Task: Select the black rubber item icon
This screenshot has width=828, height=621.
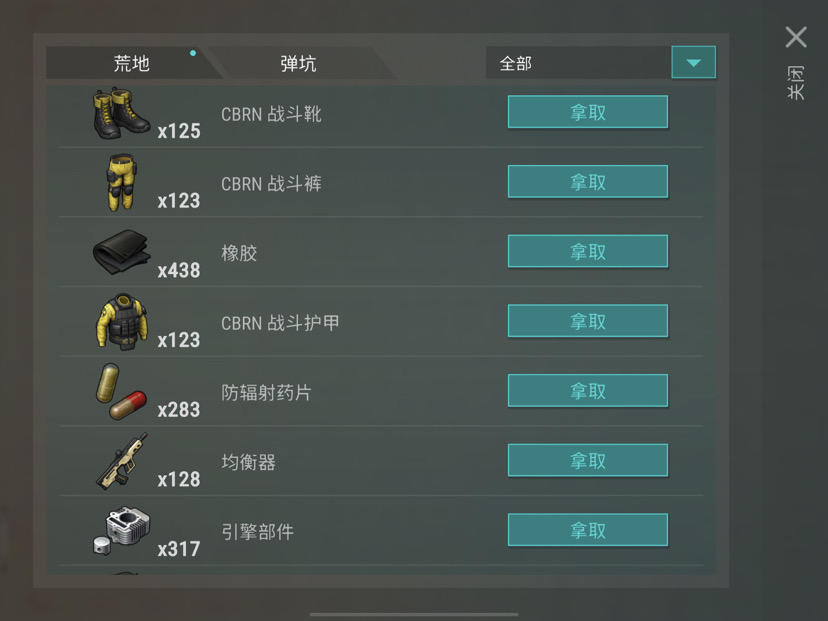Action: (121, 252)
